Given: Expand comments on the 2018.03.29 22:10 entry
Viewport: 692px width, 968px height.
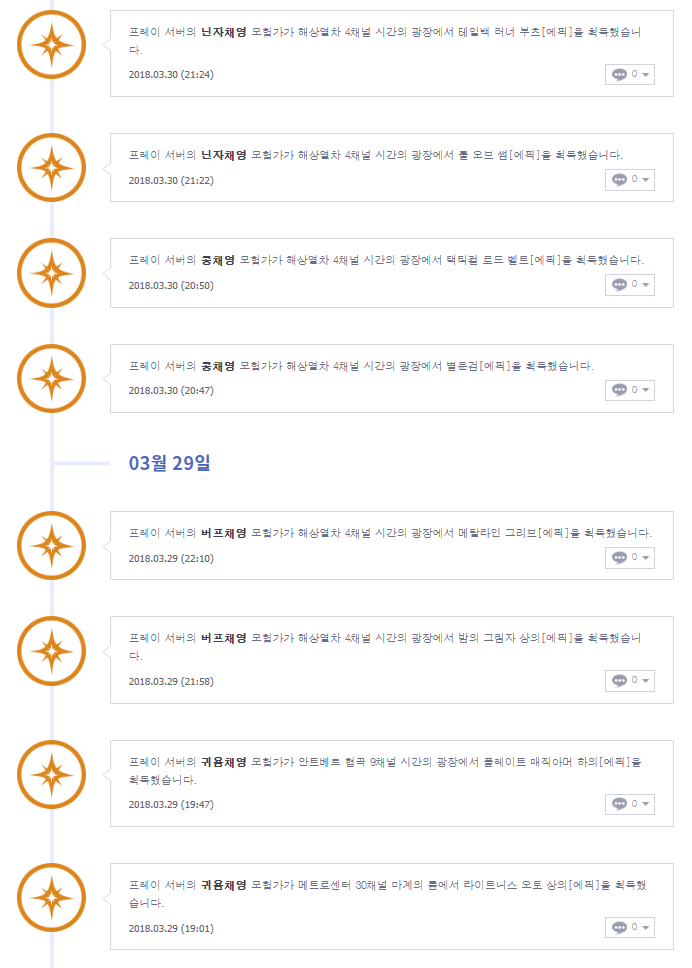Looking at the screenshot, I should tap(630, 557).
